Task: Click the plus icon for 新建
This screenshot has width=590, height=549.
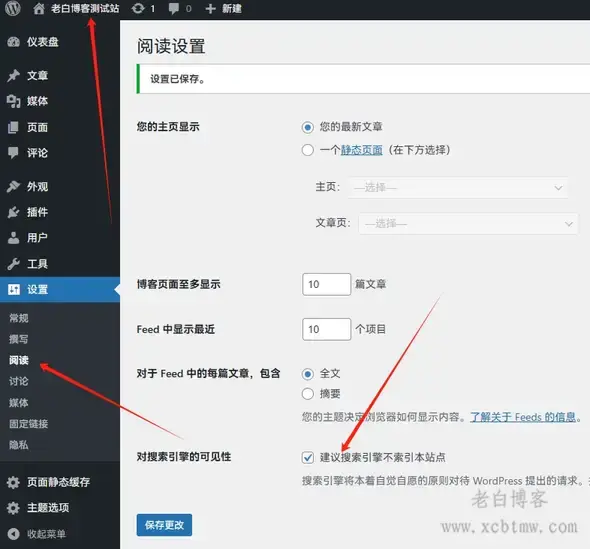Action: (x=210, y=8)
